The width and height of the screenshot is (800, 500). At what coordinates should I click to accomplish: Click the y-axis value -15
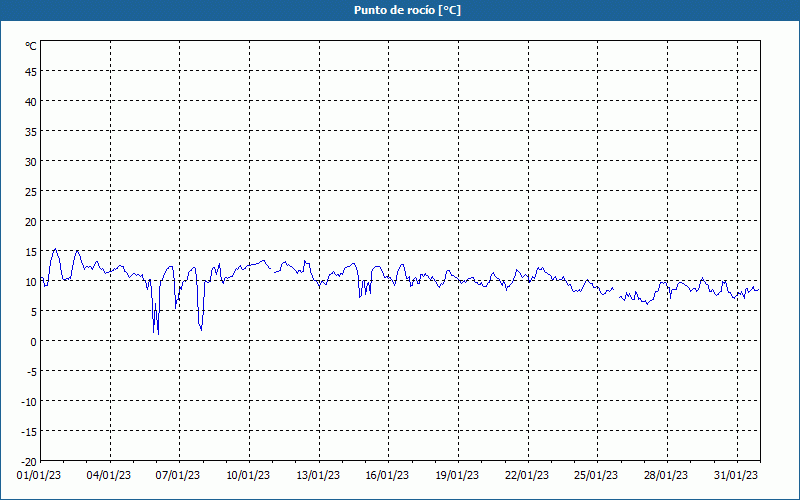coord(29,432)
